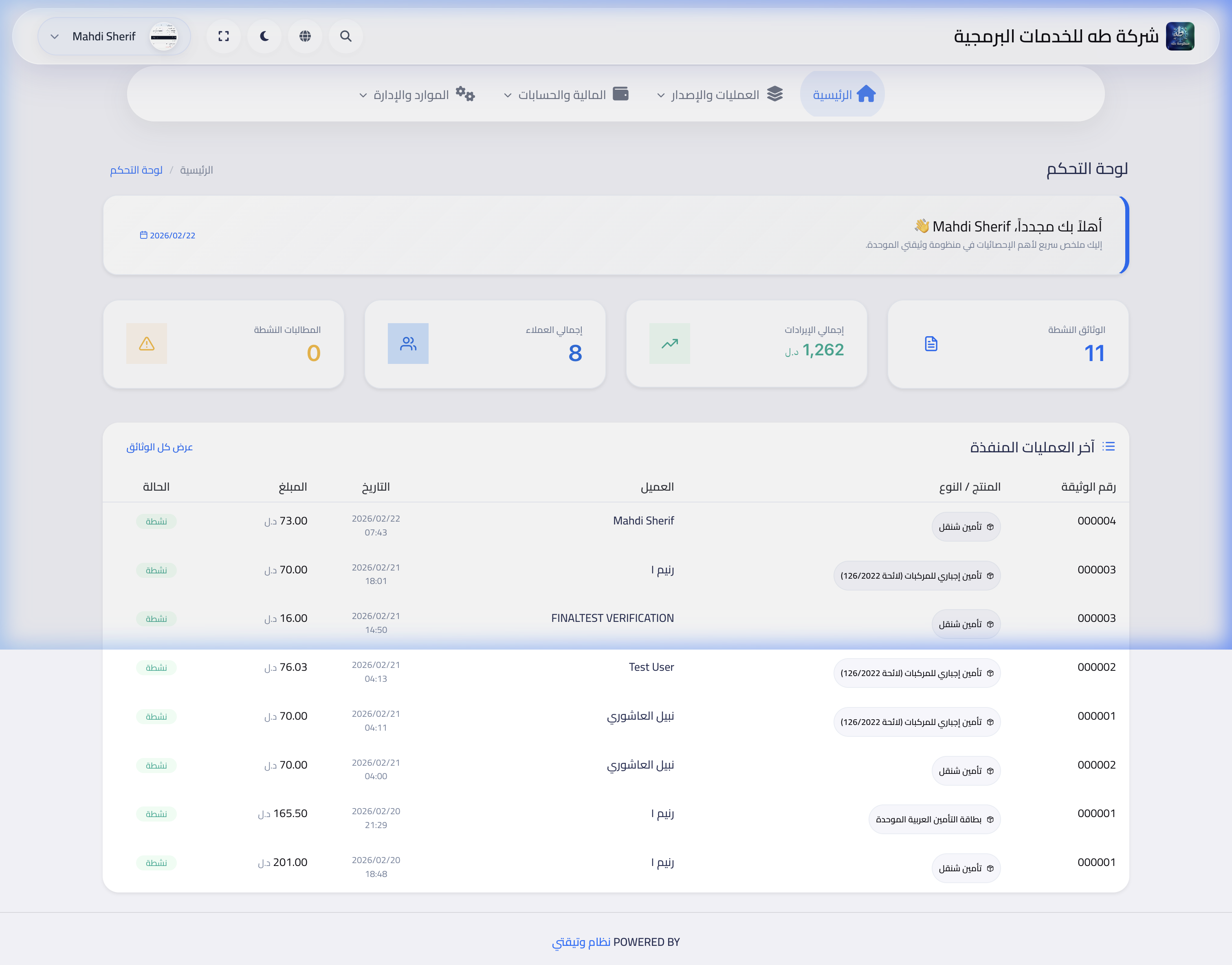This screenshot has height=965, width=1232.
Task: Click the شركة طه company logo
Action: click(1181, 36)
